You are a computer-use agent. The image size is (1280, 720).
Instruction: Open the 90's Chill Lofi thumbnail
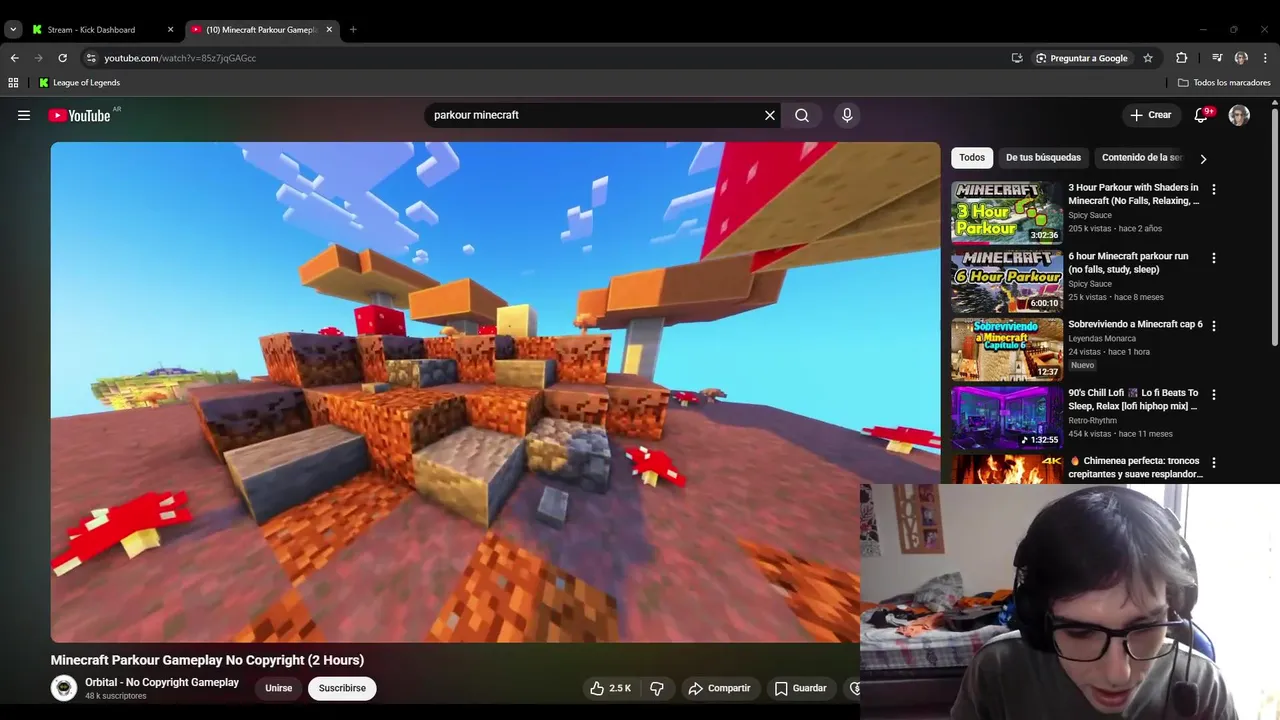(x=1007, y=418)
